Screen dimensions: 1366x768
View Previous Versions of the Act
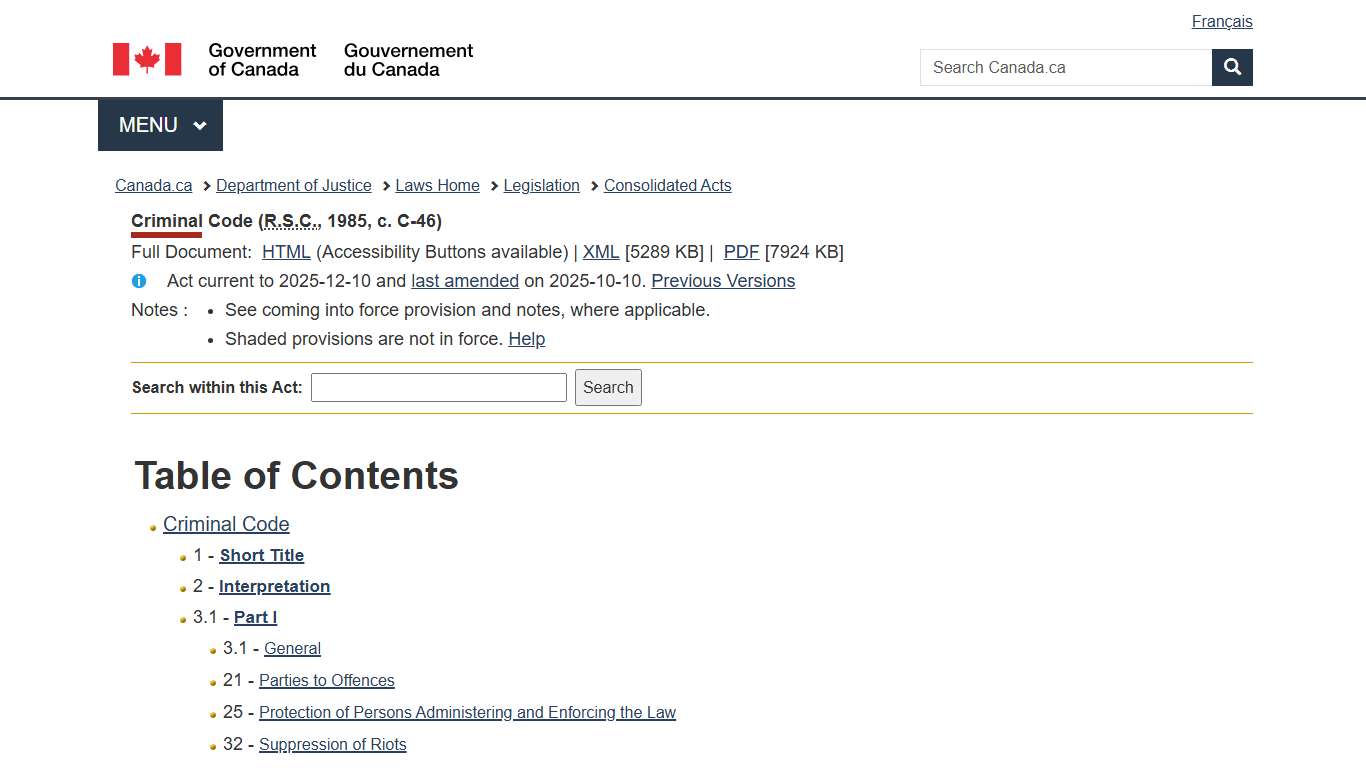[x=723, y=281]
